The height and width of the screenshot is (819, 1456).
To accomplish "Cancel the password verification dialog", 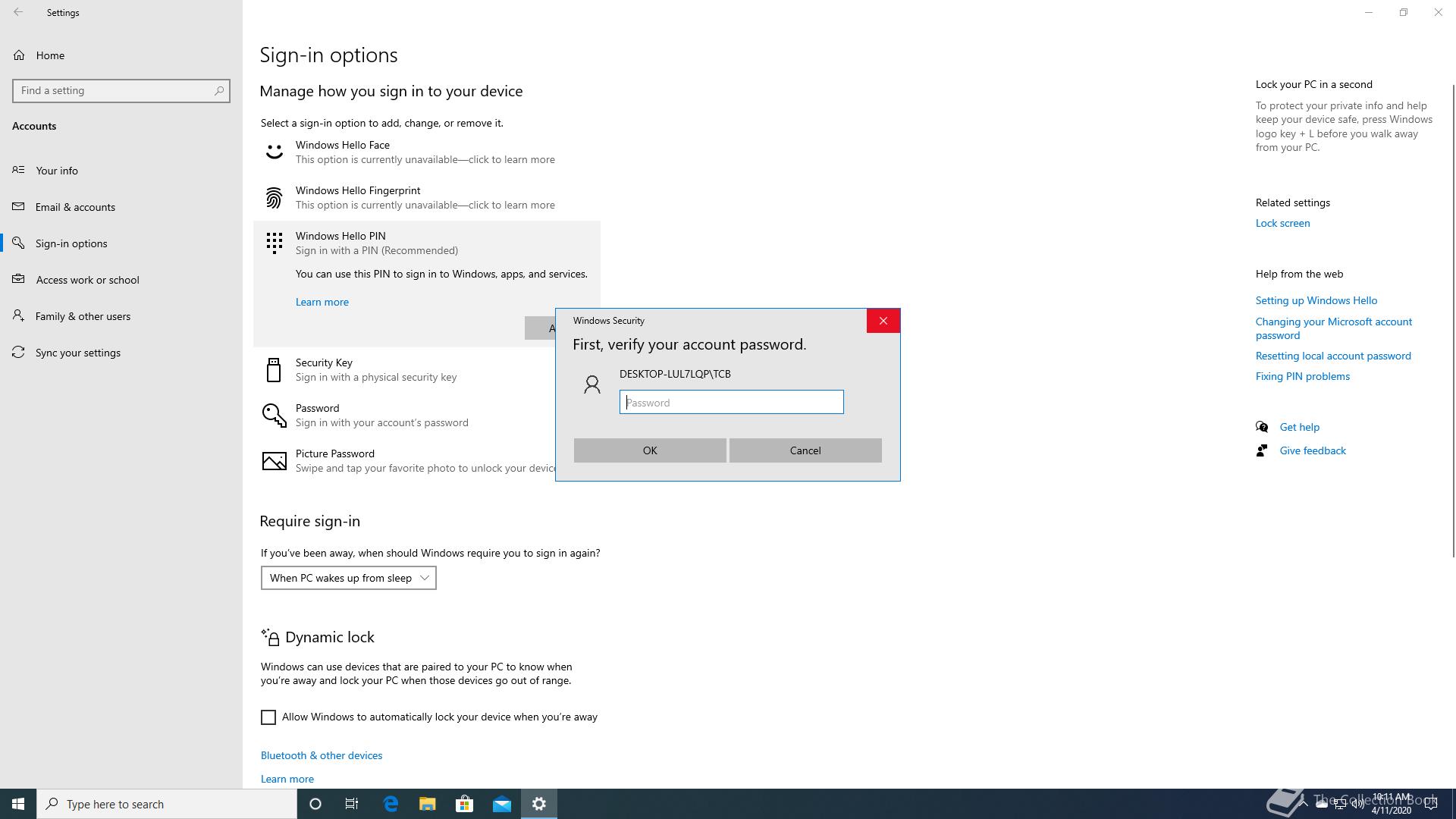I will click(805, 450).
